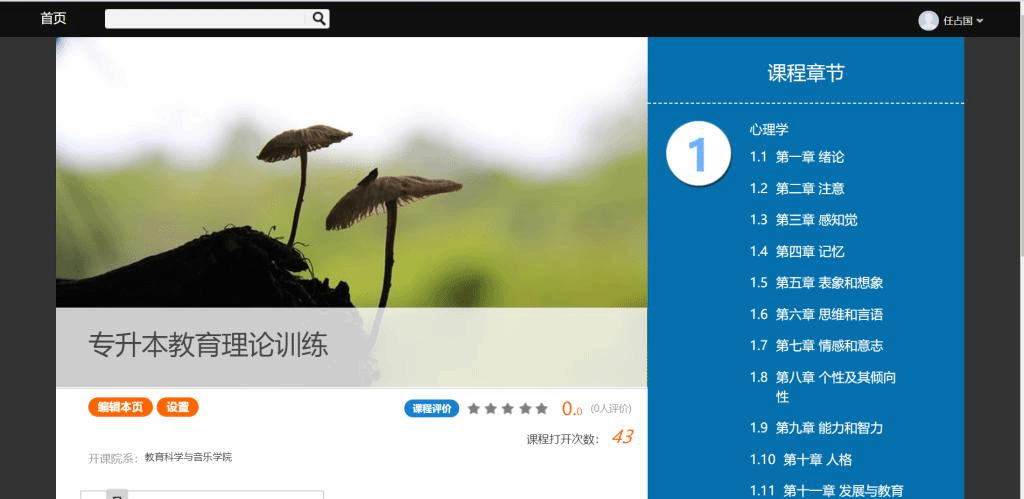The width and height of the screenshot is (1024, 499).
Task: Click 教育科学与音乐学院 department name
Action: [x=188, y=457]
